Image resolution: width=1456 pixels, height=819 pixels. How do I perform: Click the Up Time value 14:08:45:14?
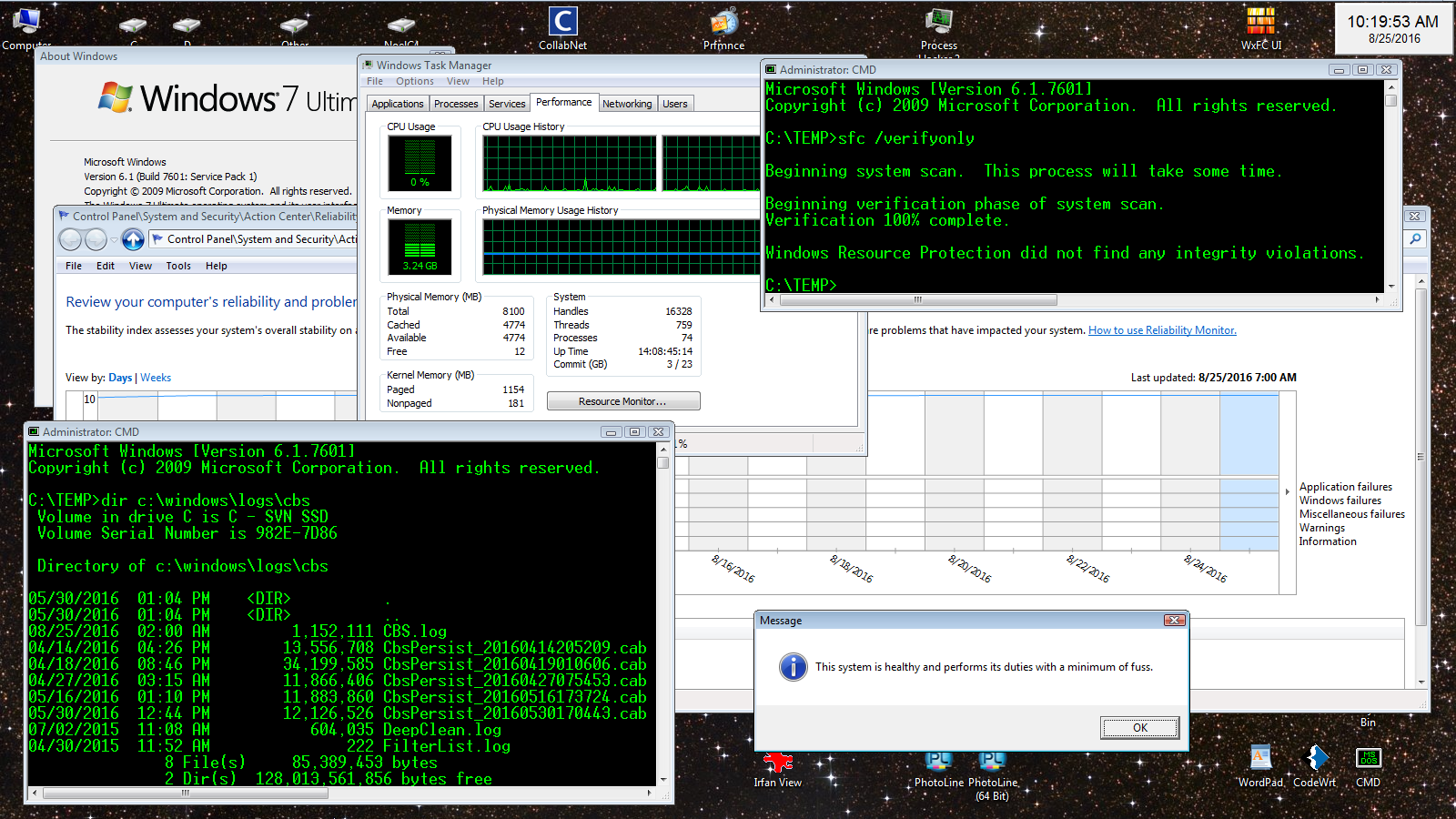point(664,351)
